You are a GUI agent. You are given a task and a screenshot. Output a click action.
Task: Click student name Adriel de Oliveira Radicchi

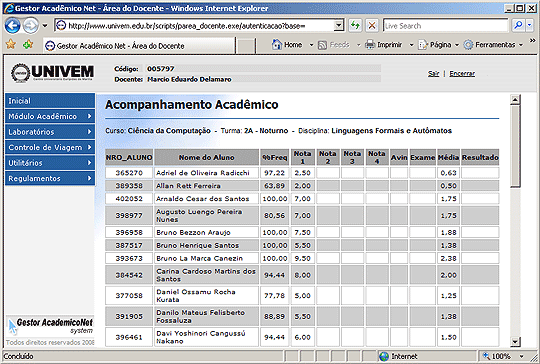pos(203,173)
